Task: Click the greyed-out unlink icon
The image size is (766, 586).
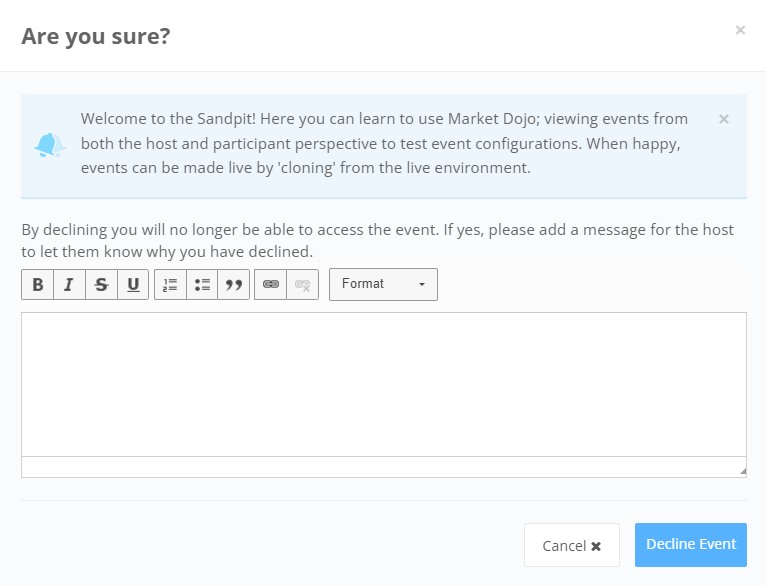Action: tap(302, 284)
